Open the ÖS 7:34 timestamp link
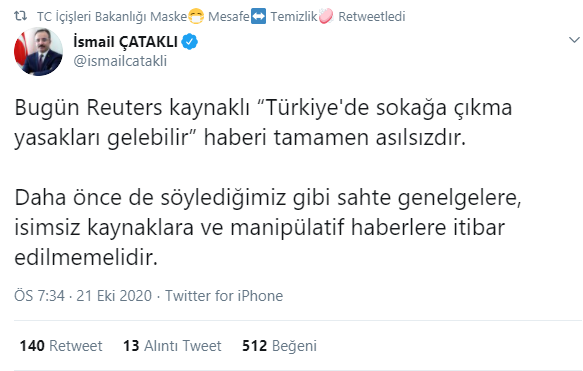 39,296
